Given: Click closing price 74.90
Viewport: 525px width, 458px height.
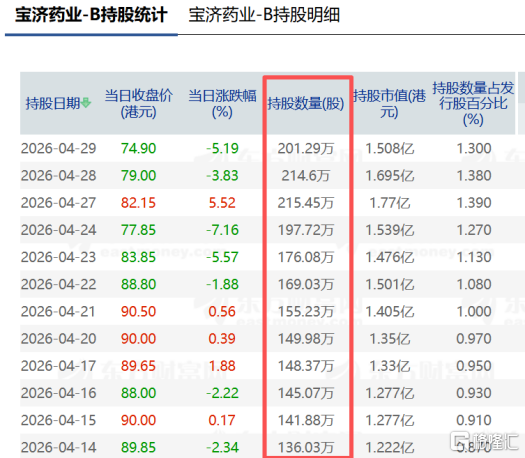Looking at the screenshot, I should coord(139,148).
